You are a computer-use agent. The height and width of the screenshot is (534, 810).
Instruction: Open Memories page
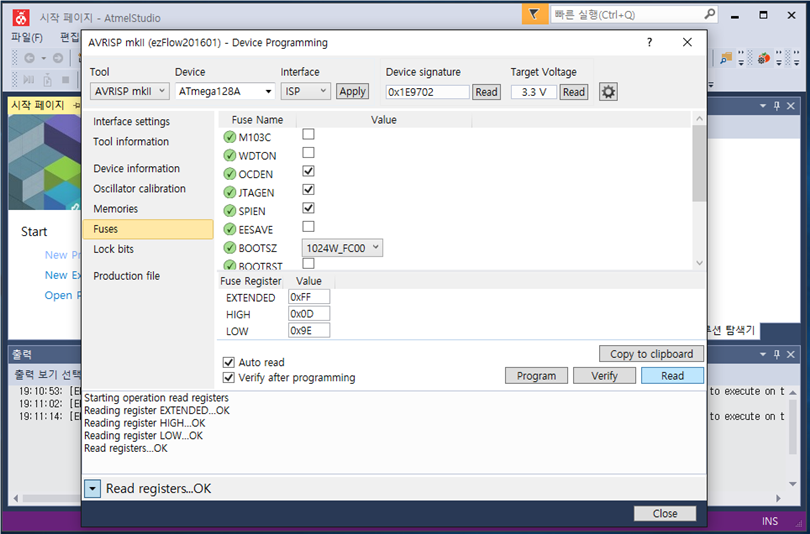(x=115, y=209)
